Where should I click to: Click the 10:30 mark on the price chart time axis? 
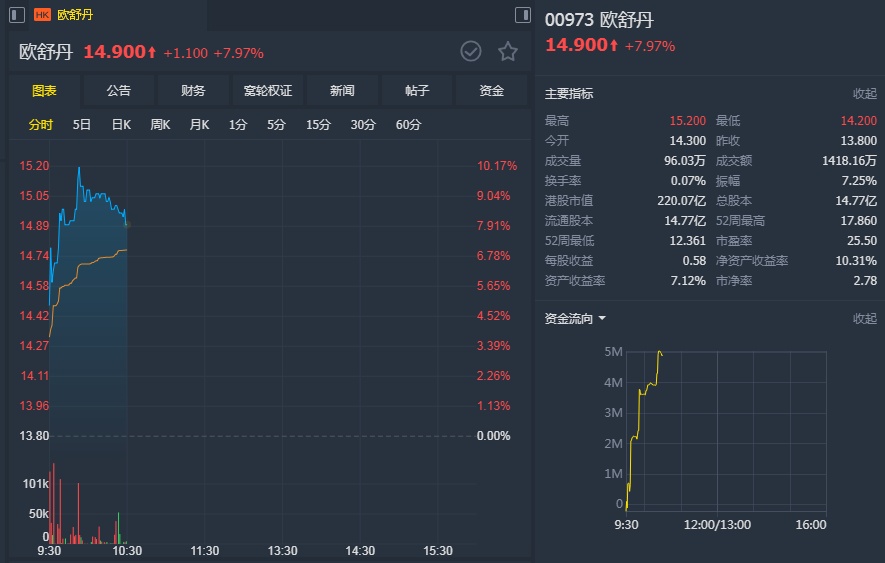[127, 551]
